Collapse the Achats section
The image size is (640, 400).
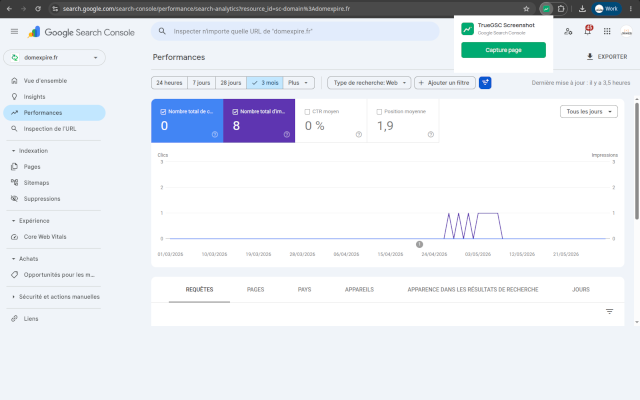tap(25, 259)
